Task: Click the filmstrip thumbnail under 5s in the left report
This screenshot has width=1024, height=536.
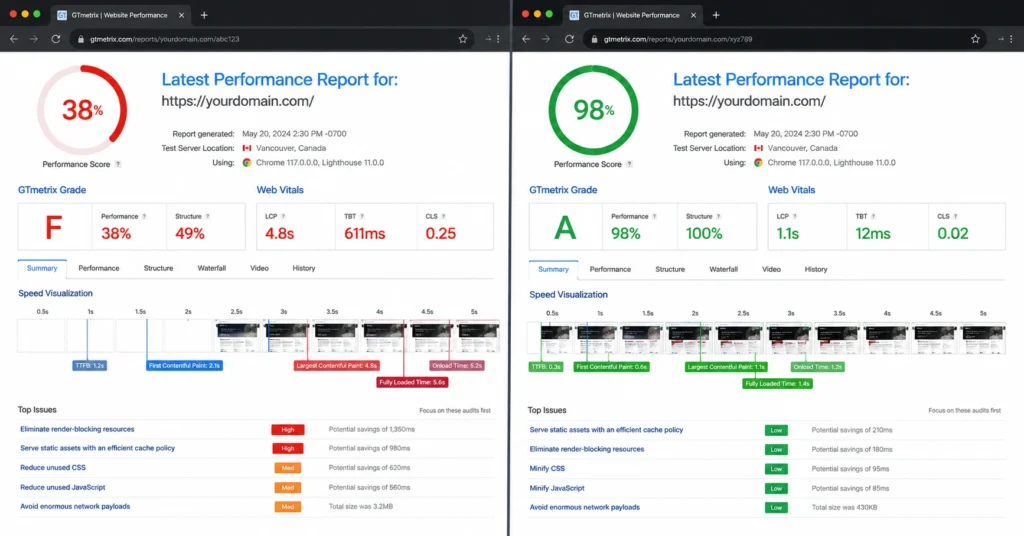Action: 479,336
